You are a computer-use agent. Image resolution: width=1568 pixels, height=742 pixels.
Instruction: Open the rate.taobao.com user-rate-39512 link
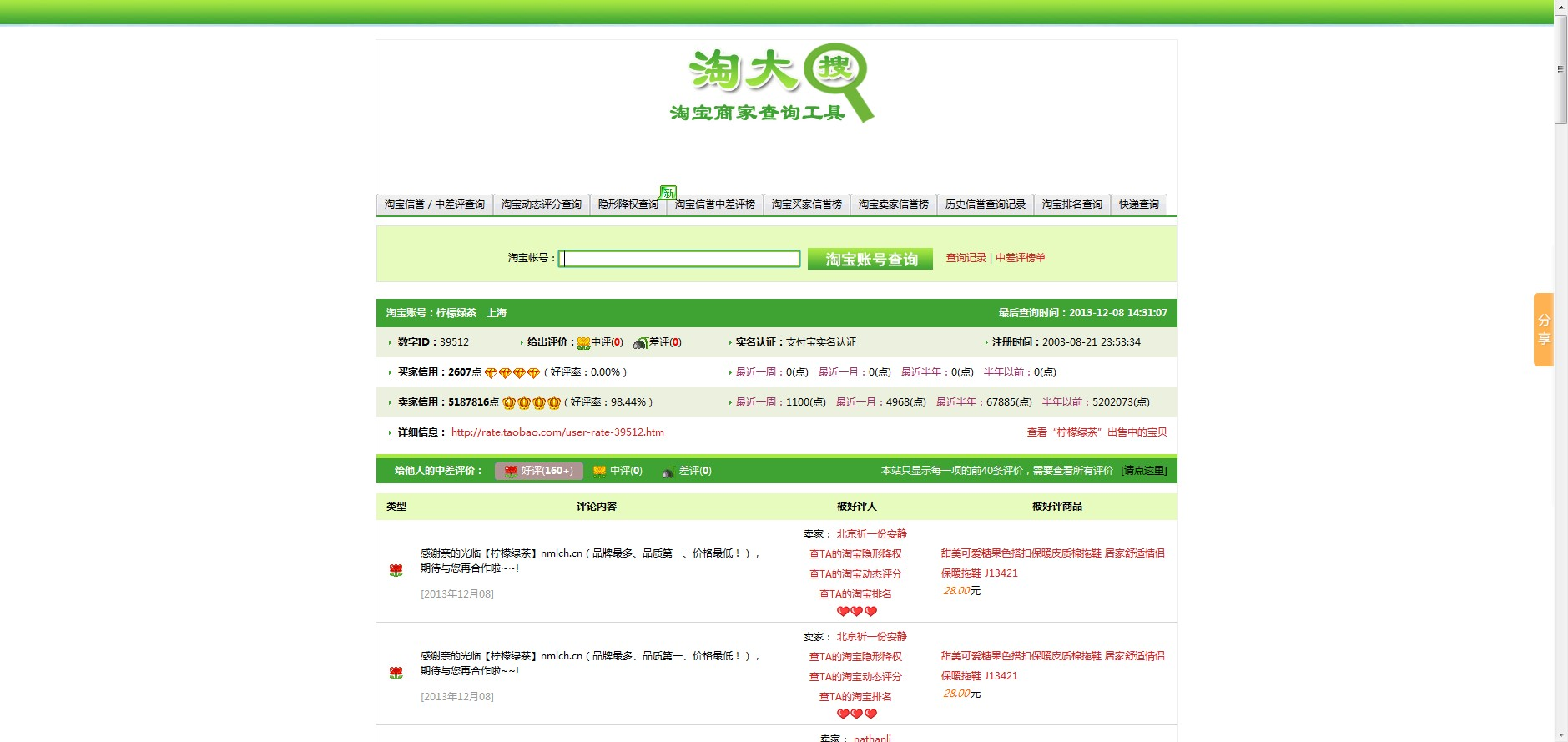click(x=557, y=432)
